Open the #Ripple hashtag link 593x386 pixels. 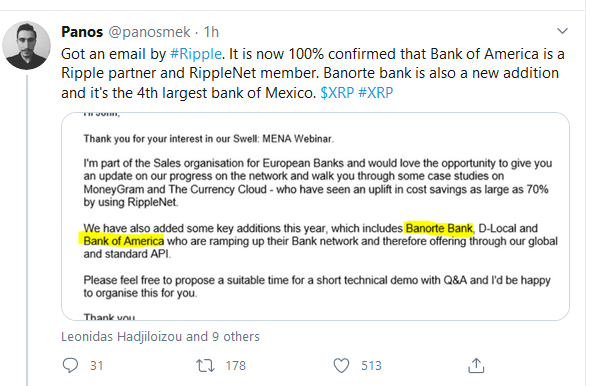[x=196, y=54]
